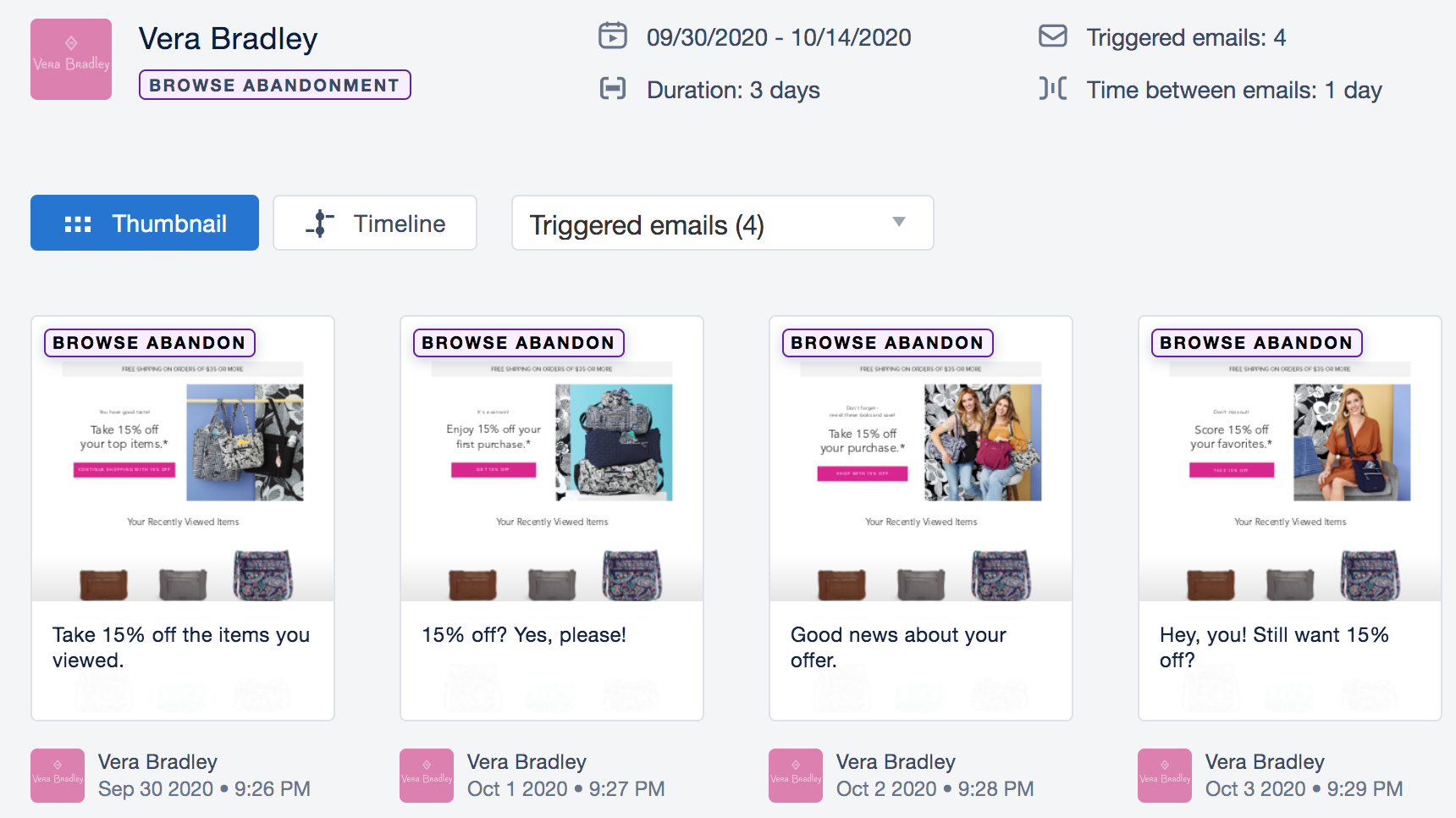Click Vera Bradley sender name dated Oct 2 2020
Screen dimensions: 1456x818
896,762
